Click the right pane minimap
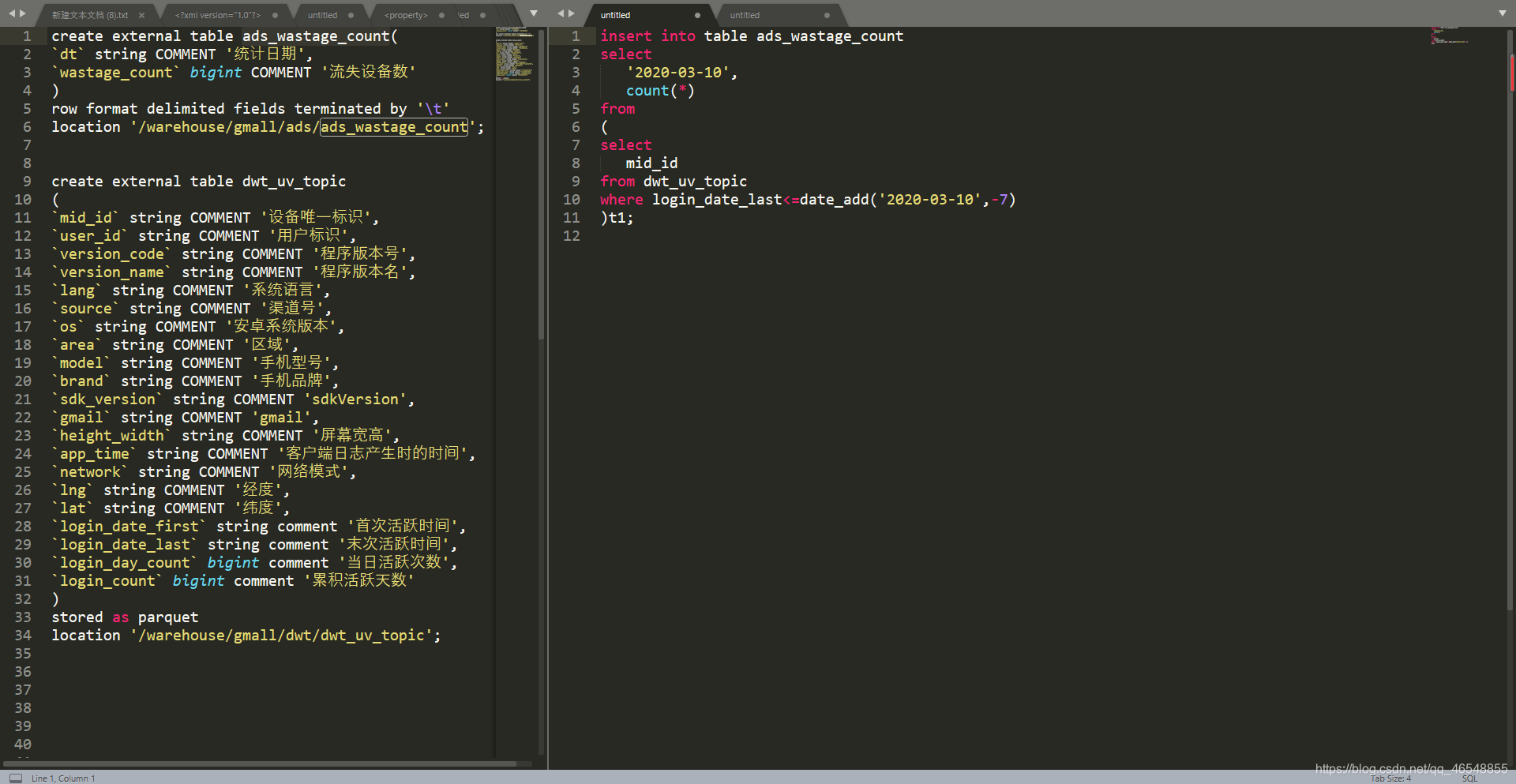Image resolution: width=1516 pixels, height=784 pixels. coord(1450,36)
